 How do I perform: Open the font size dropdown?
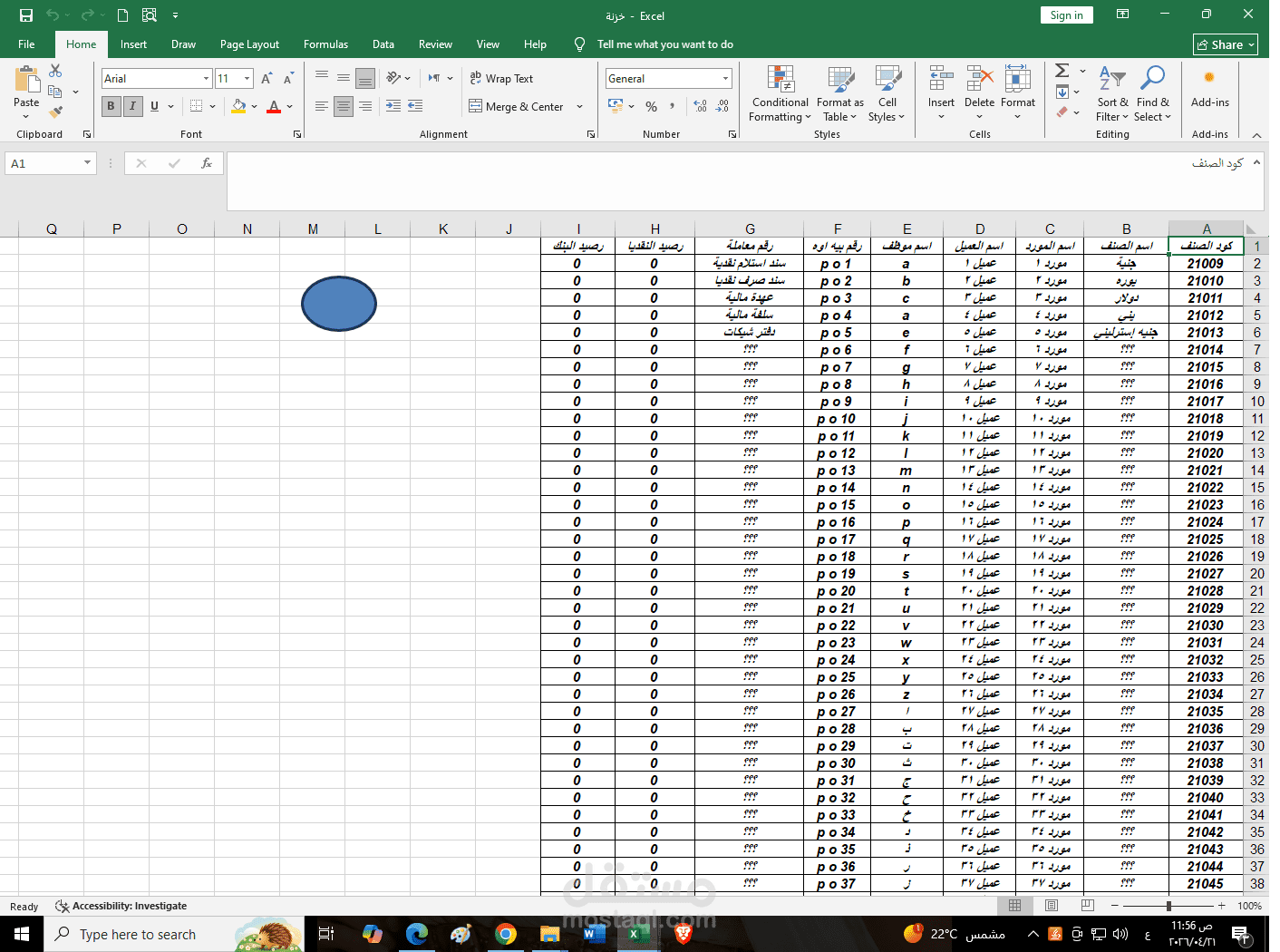(247, 79)
